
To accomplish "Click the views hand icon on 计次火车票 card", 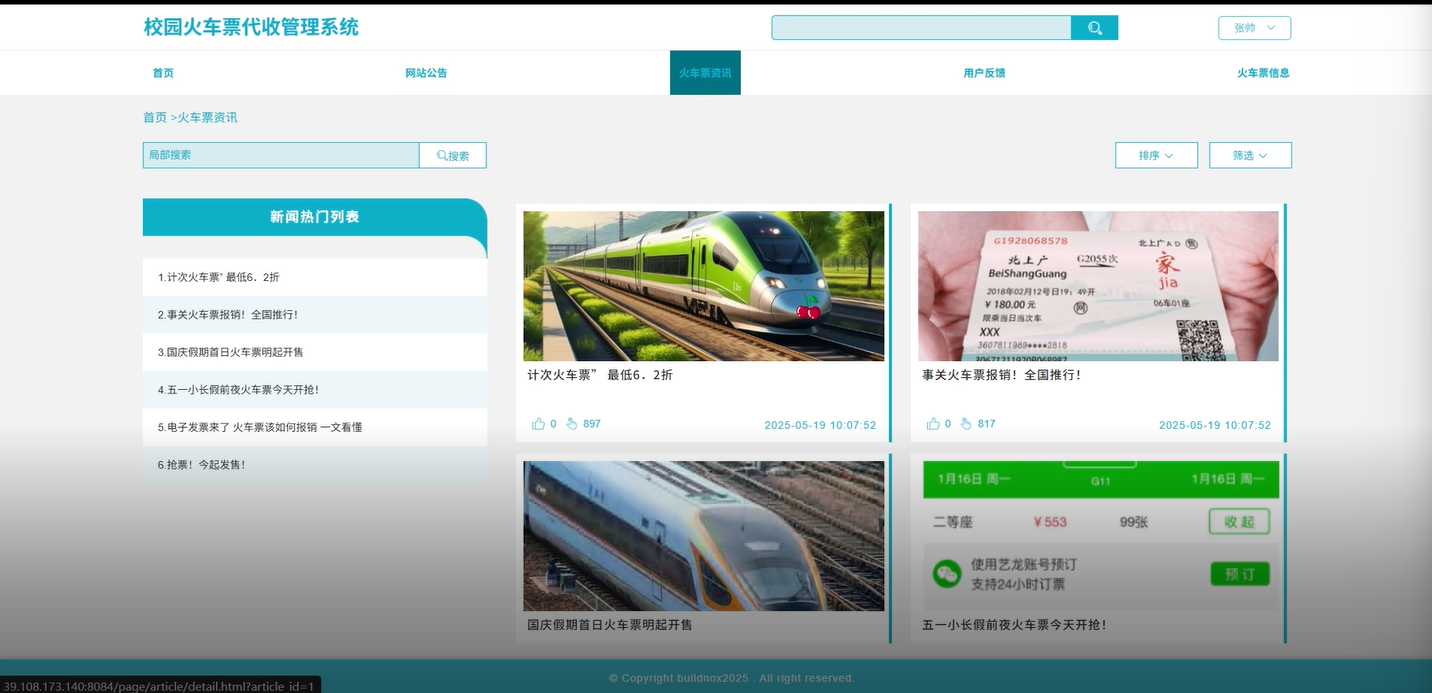I will 572,424.
